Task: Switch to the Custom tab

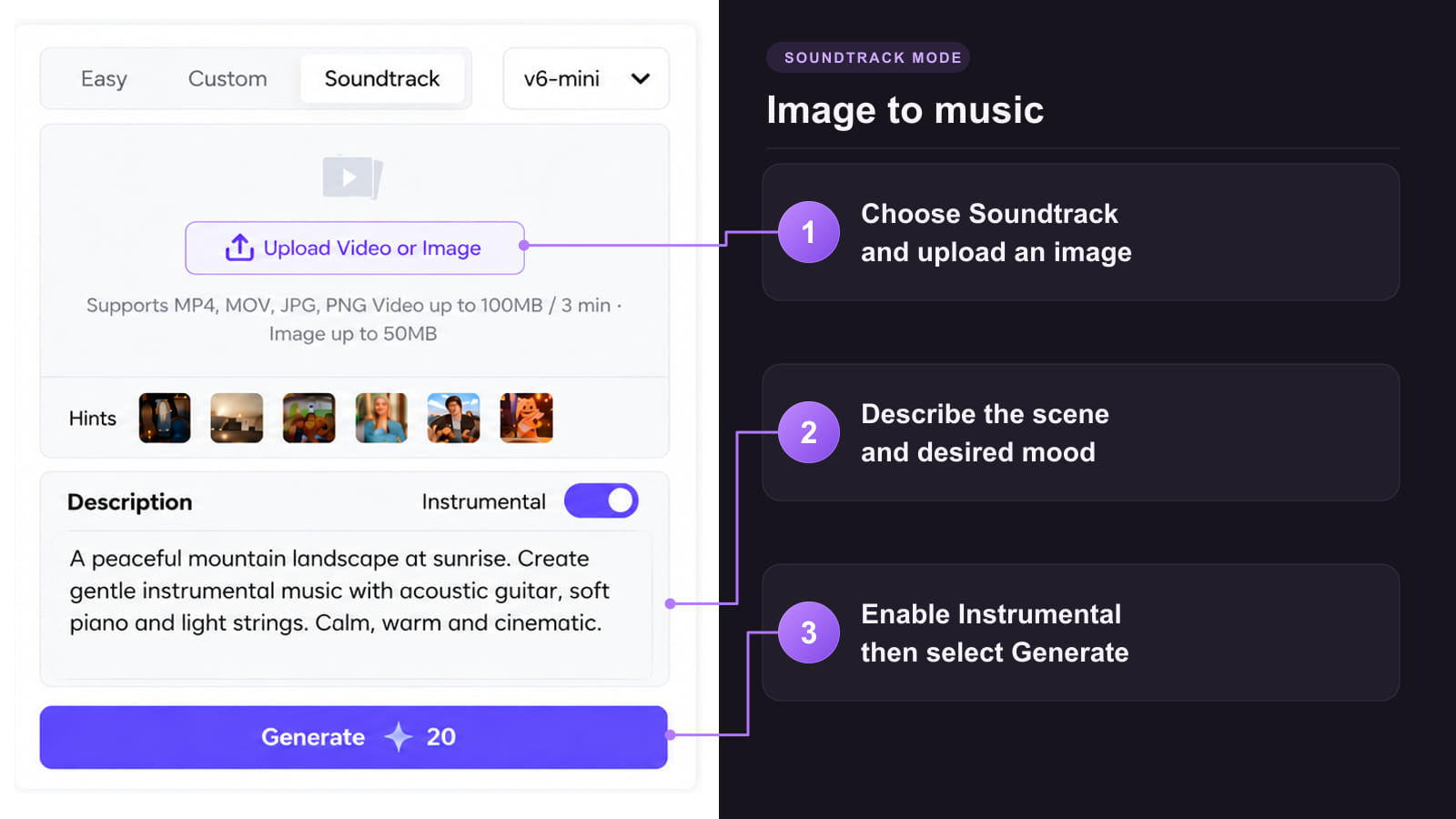Action: tap(227, 79)
